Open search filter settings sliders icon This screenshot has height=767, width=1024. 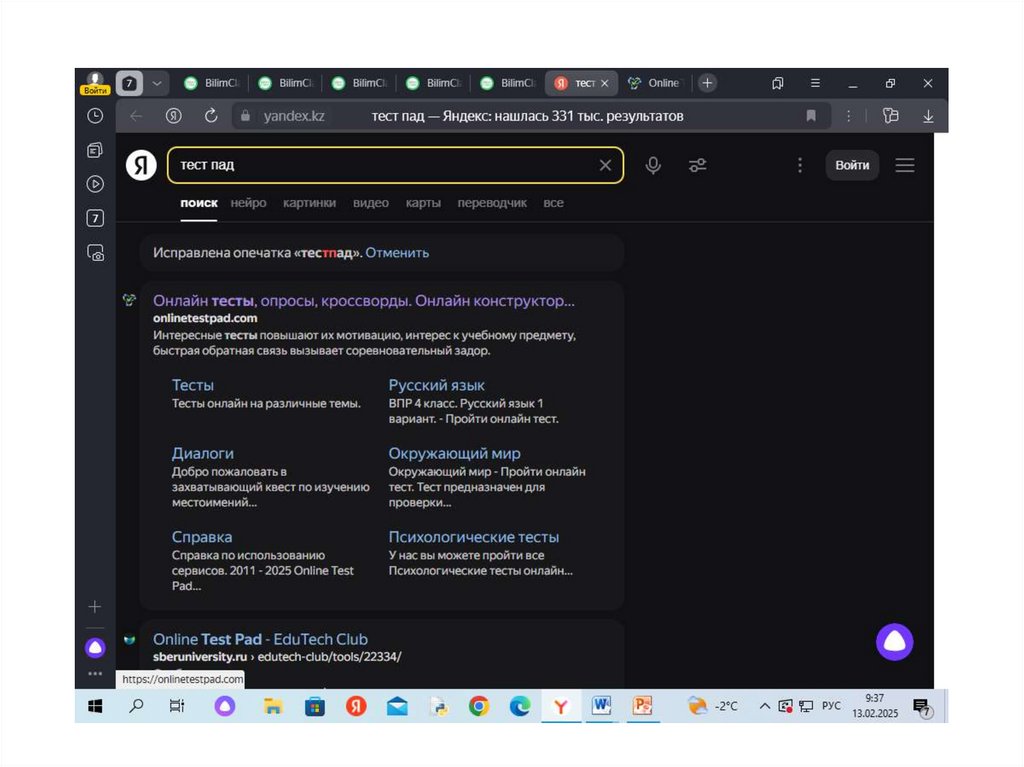pyautogui.click(x=697, y=165)
